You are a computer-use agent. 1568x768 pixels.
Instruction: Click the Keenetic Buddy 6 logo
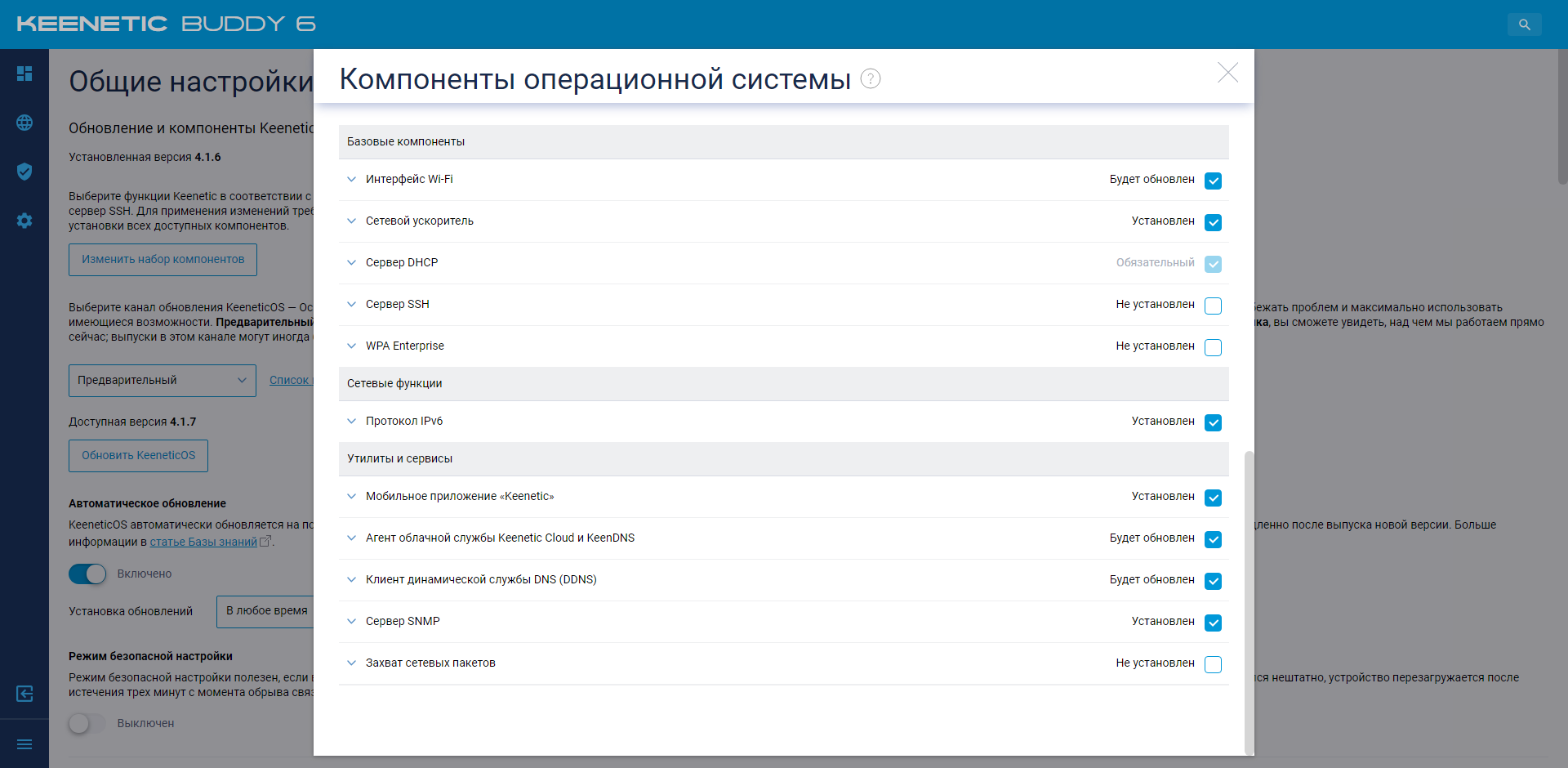(x=166, y=24)
